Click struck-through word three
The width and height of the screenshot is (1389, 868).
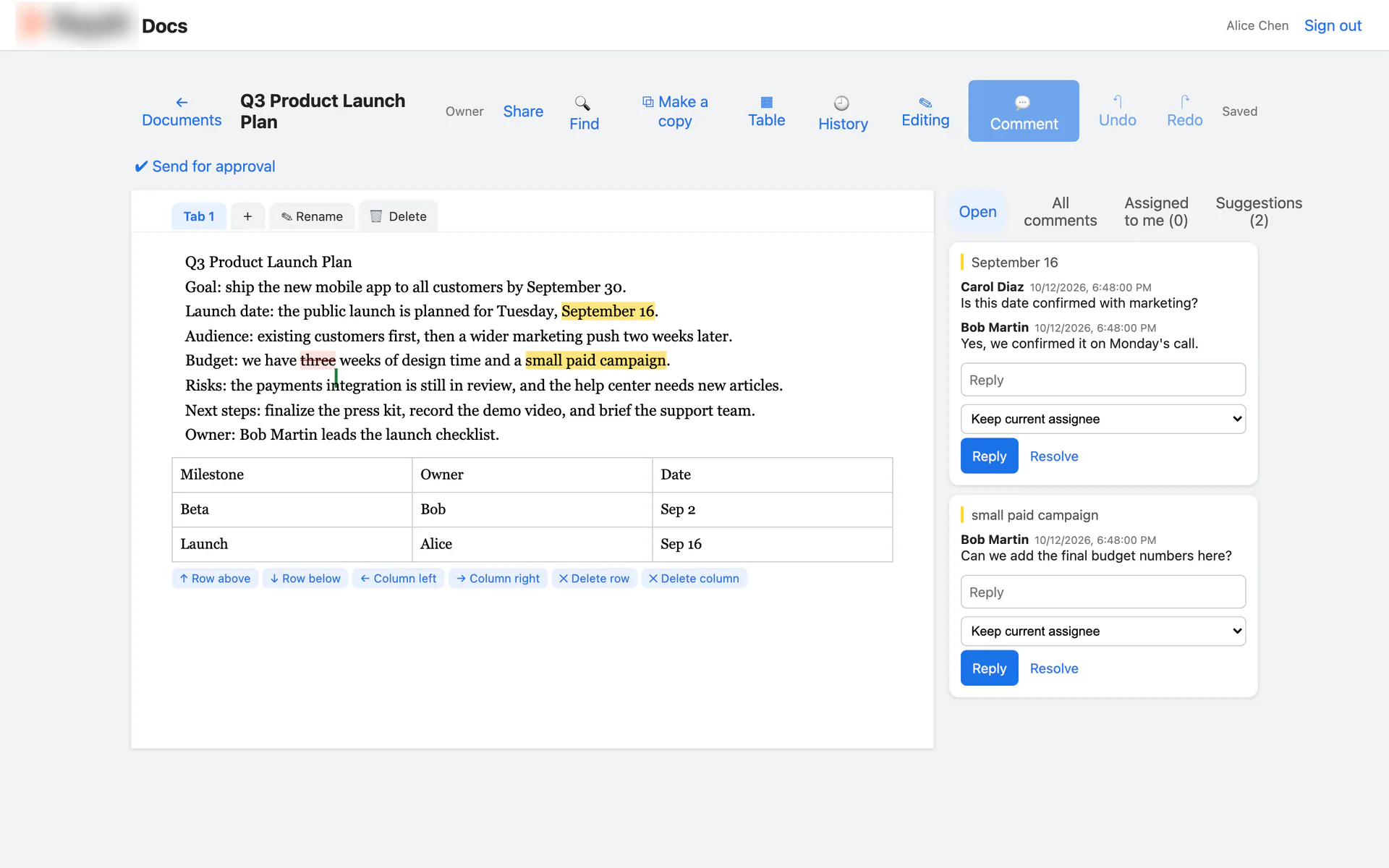click(x=318, y=360)
